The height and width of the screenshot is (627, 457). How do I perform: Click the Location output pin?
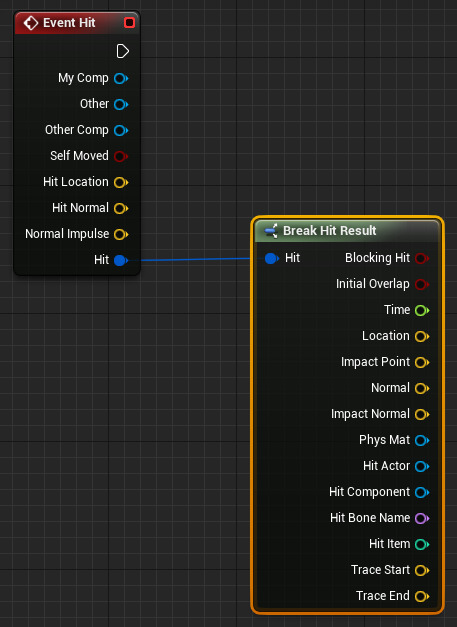click(422, 336)
